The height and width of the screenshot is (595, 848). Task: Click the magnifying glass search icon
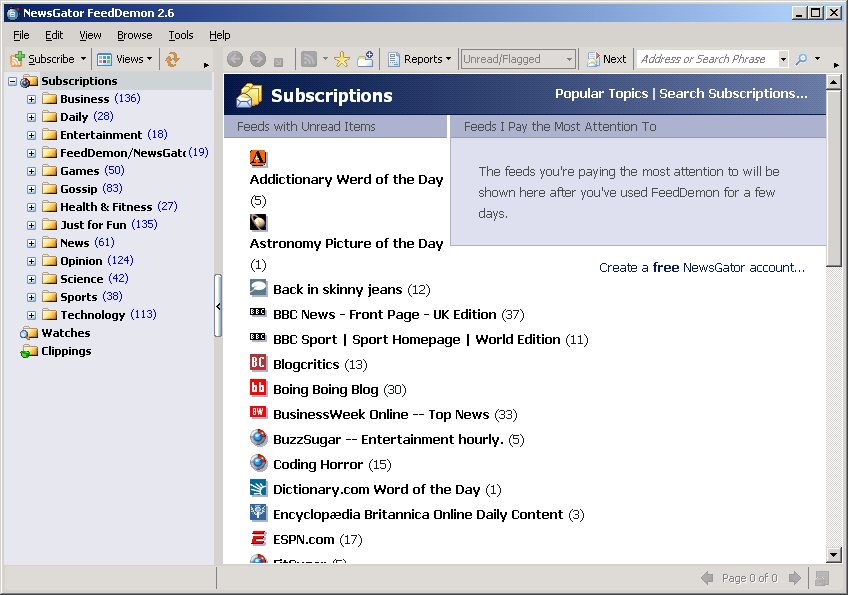[801, 59]
